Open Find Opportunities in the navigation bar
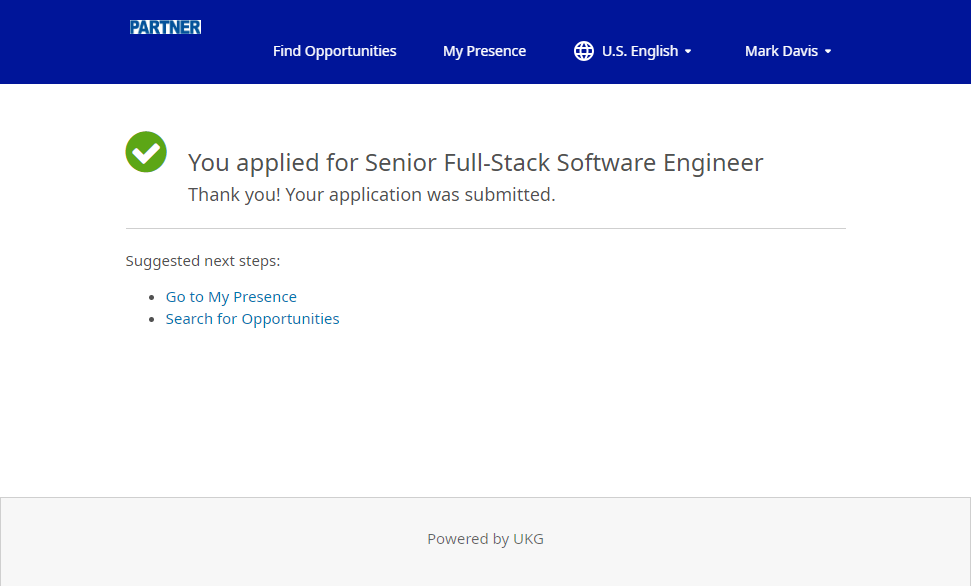The image size is (971, 587). pos(334,51)
